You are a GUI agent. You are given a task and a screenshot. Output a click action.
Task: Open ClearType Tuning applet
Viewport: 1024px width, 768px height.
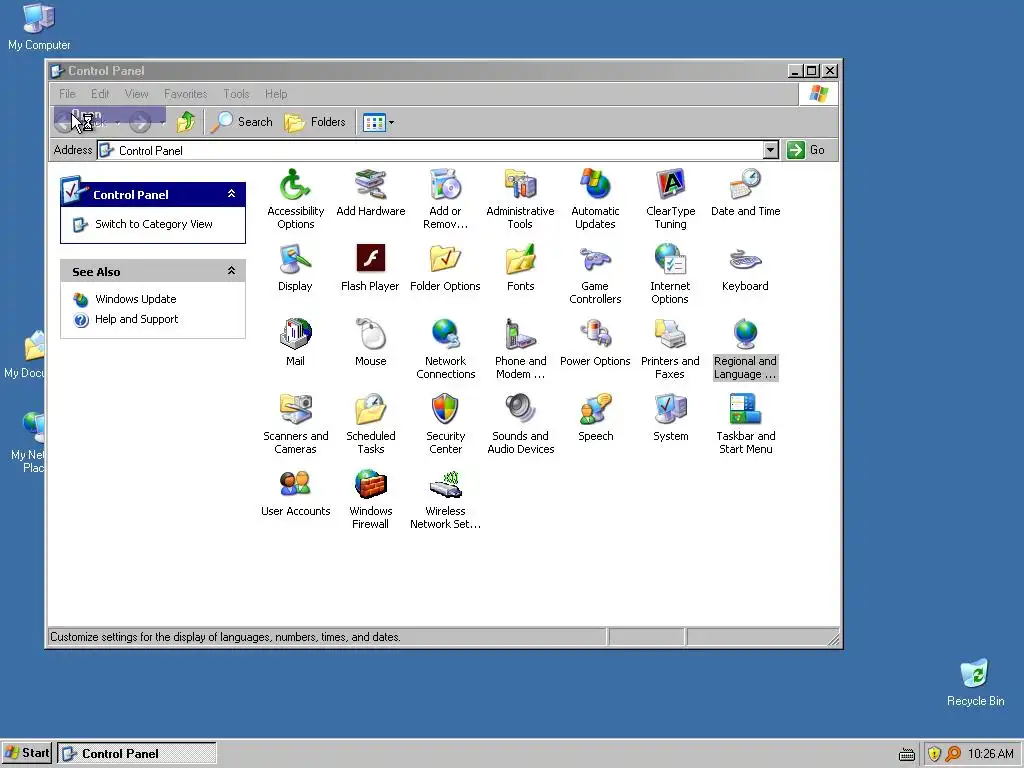[x=670, y=199]
